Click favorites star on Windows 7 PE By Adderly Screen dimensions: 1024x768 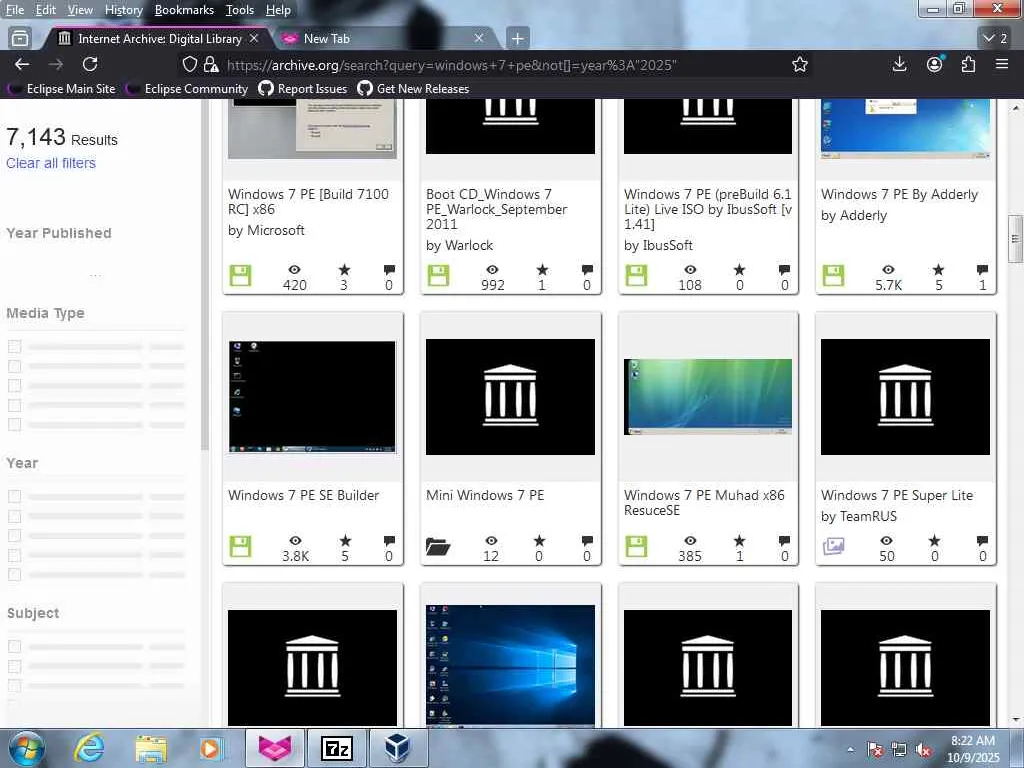[x=938, y=269]
